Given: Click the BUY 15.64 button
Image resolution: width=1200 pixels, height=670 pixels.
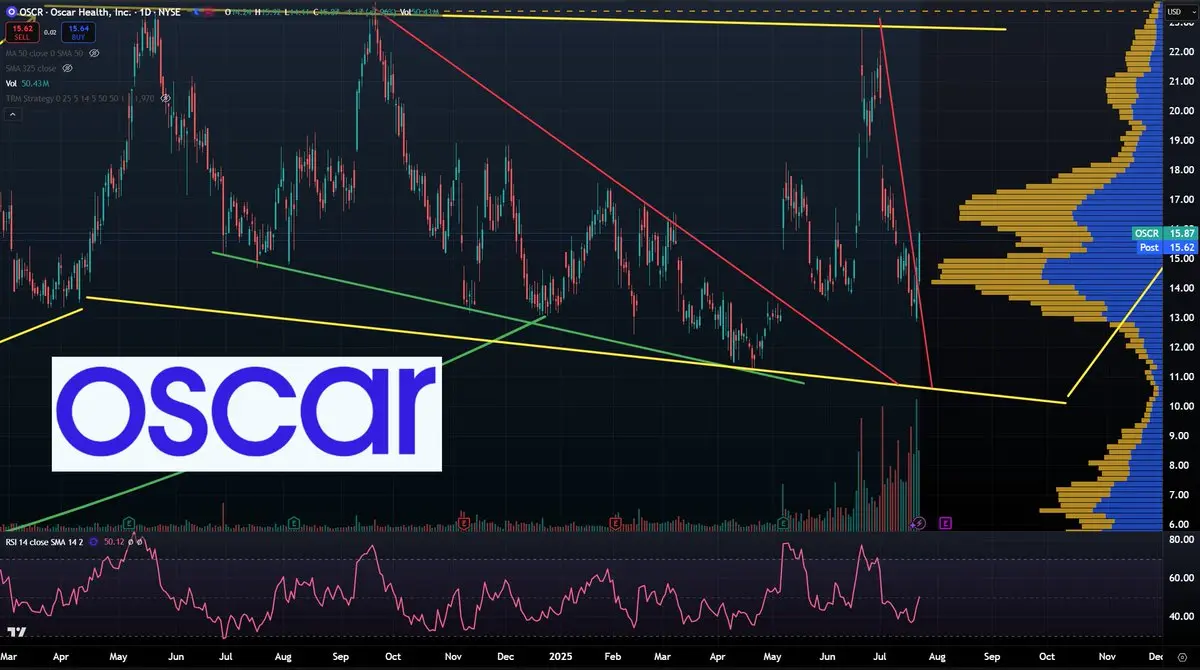Looking at the screenshot, I should [x=78, y=32].
